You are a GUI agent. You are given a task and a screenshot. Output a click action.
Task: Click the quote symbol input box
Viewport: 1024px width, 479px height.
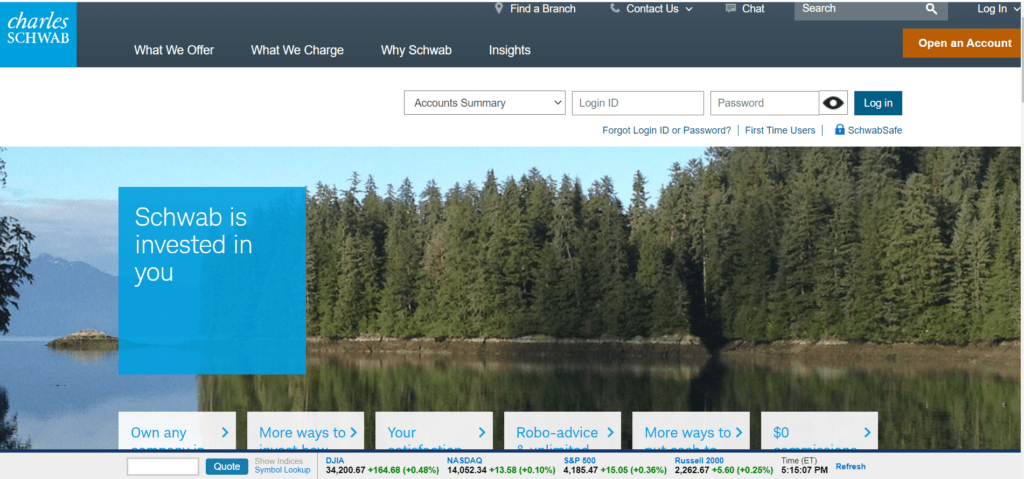[163, 467]
